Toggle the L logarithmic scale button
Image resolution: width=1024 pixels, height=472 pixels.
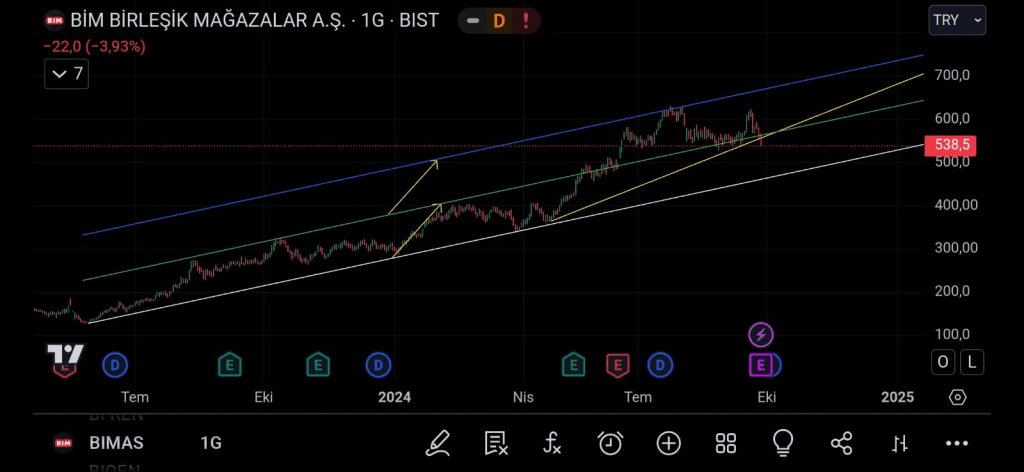972,362
